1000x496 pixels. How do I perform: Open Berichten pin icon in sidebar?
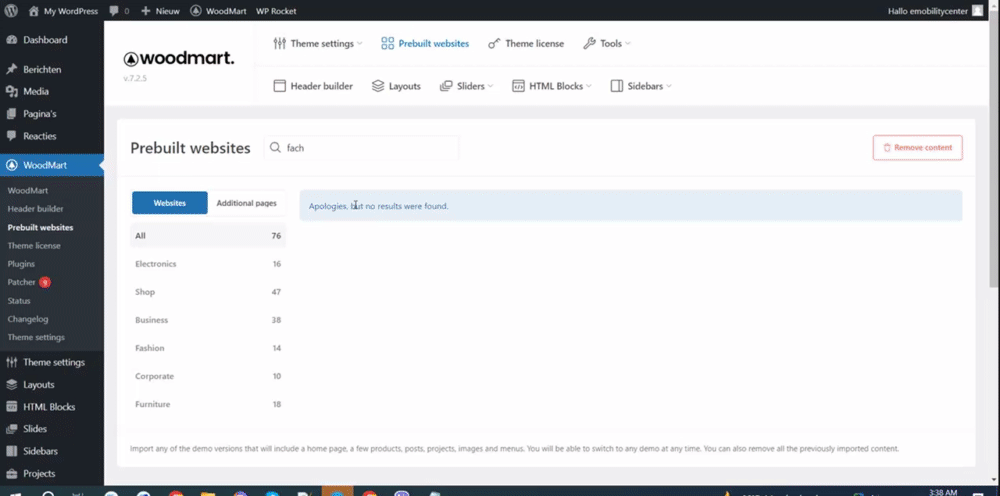pyautogui.click(x=11, y=69)
